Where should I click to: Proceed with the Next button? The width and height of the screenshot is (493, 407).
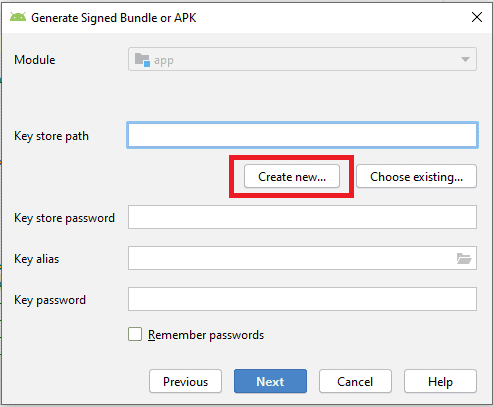(x=270, y=381)
